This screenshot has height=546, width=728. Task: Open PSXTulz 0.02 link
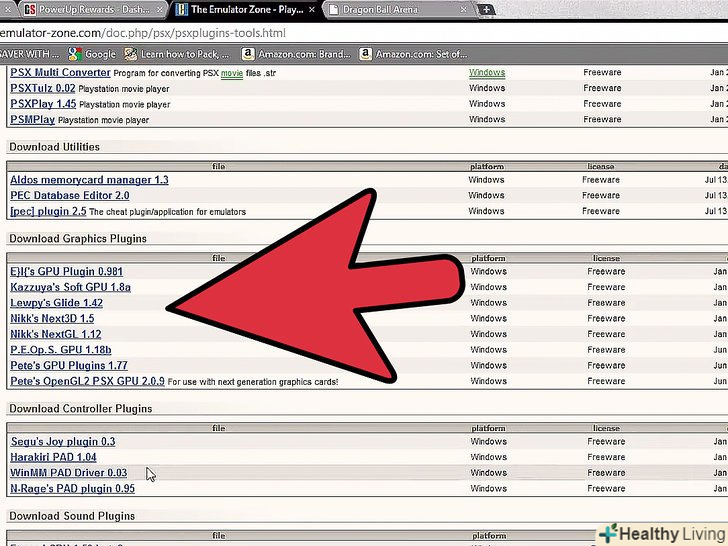click(43, 88)
